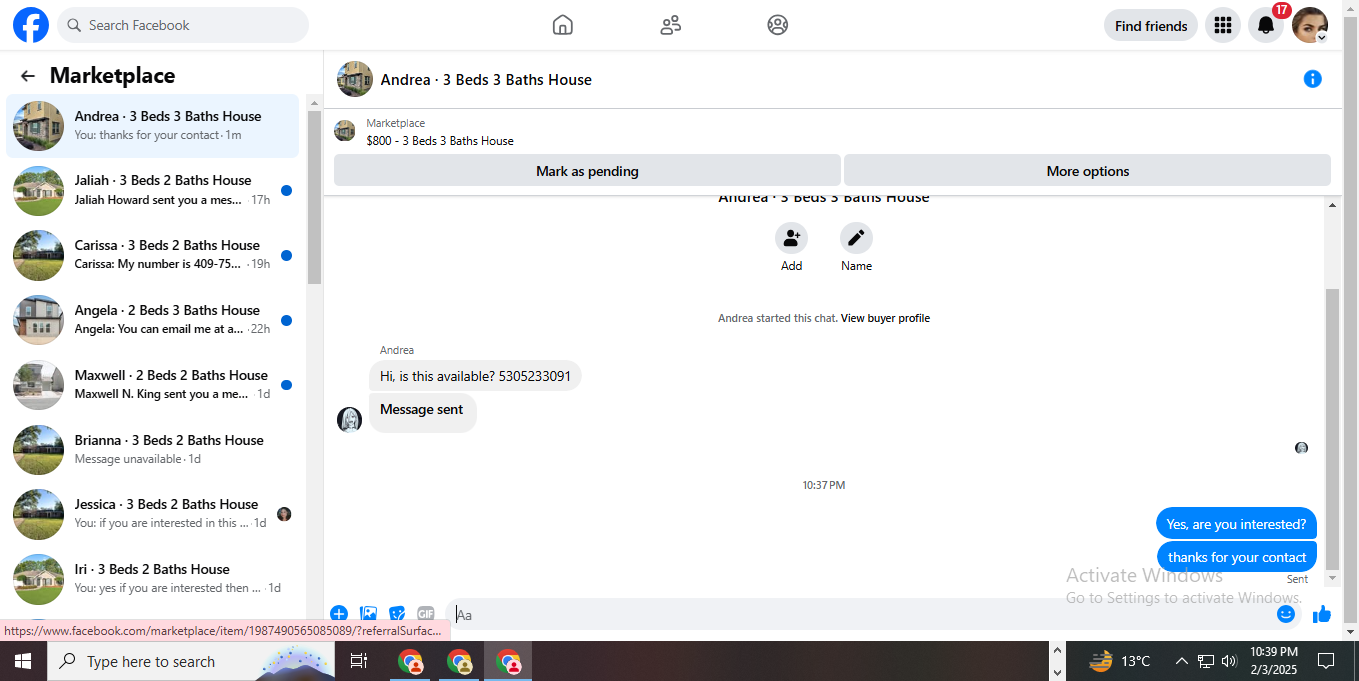Click View buyer profile link
This screenshot has height=681, width=1359.
(885, 318)
